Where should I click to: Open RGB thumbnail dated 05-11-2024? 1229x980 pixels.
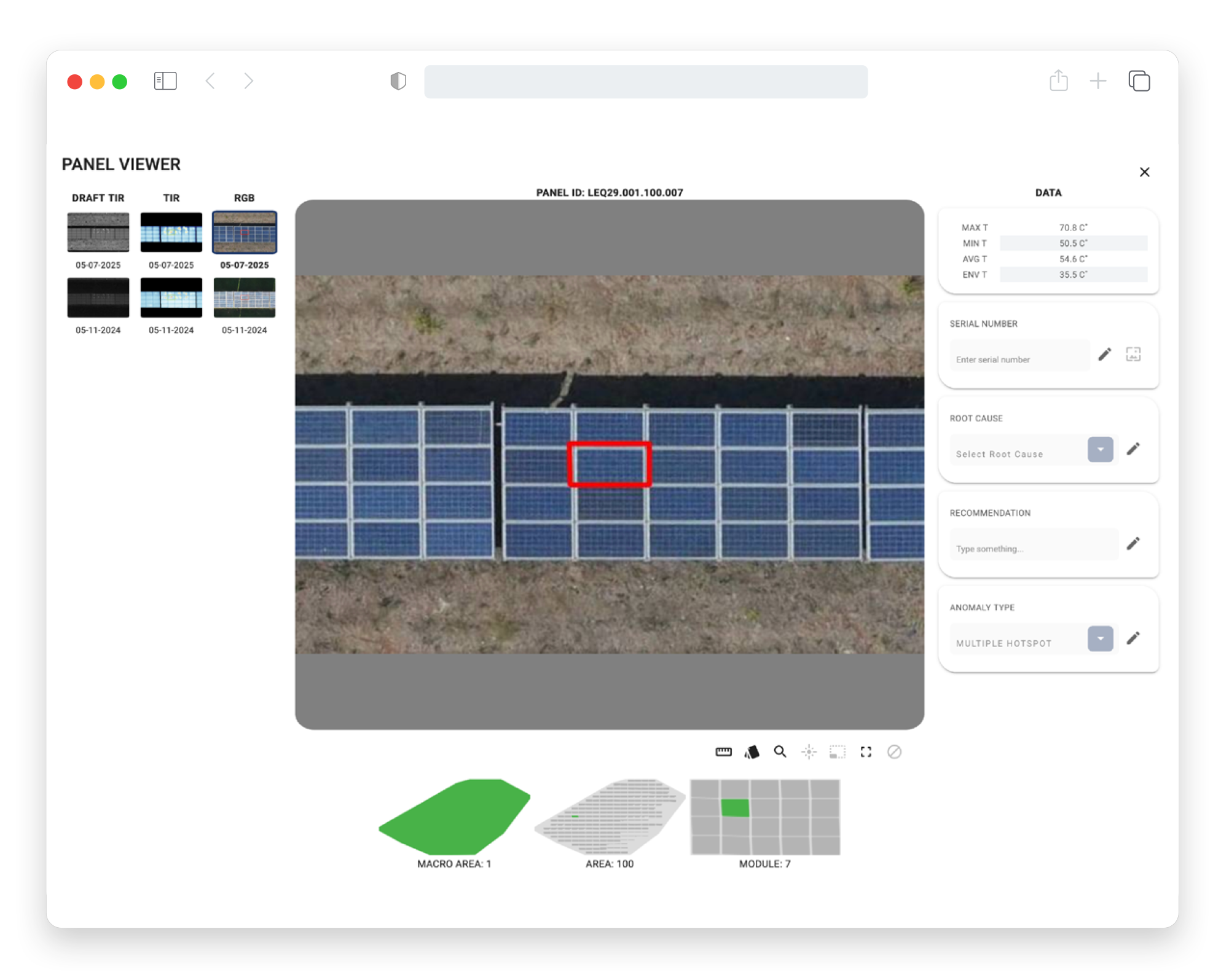tap(245, 297)
